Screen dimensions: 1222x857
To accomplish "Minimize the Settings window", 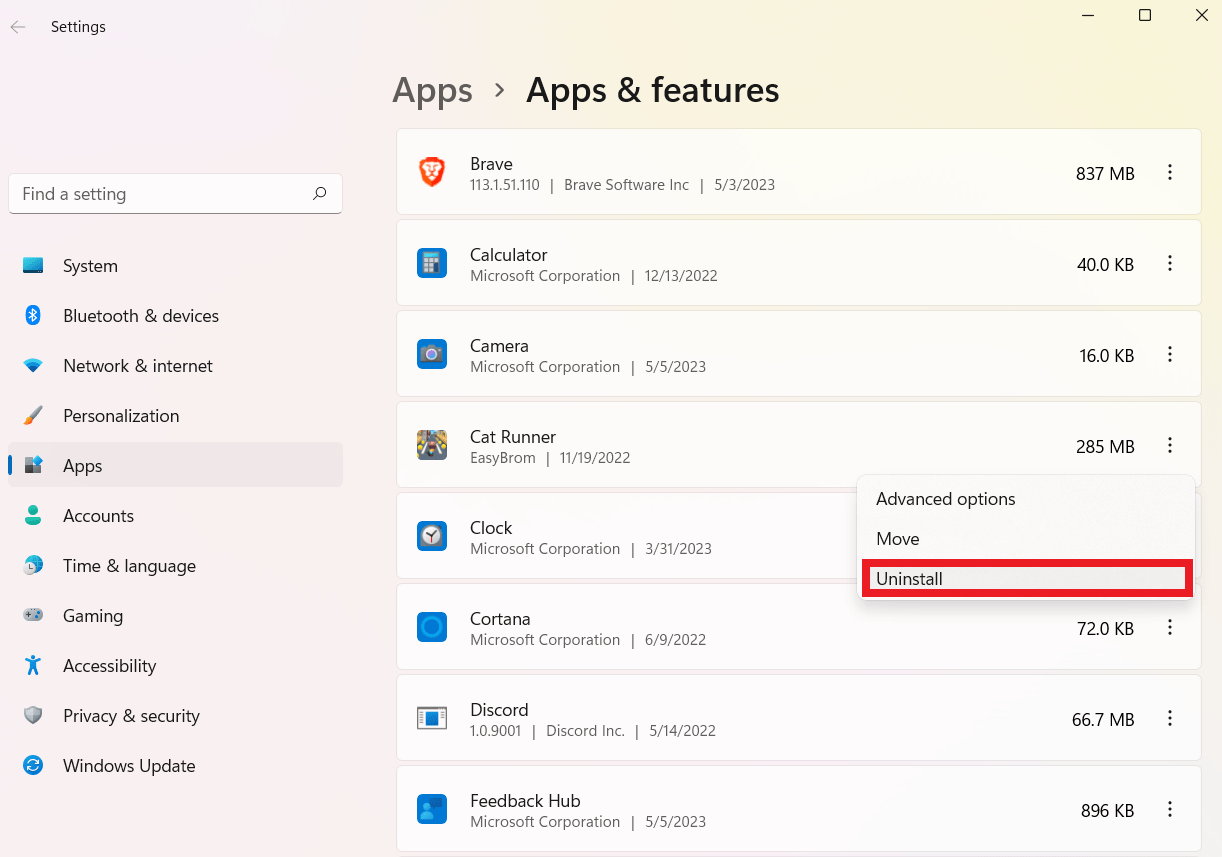I will coord(1087,15).
